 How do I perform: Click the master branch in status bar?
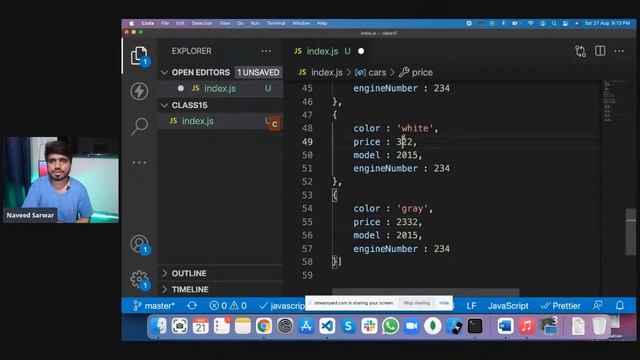point(154,306)
